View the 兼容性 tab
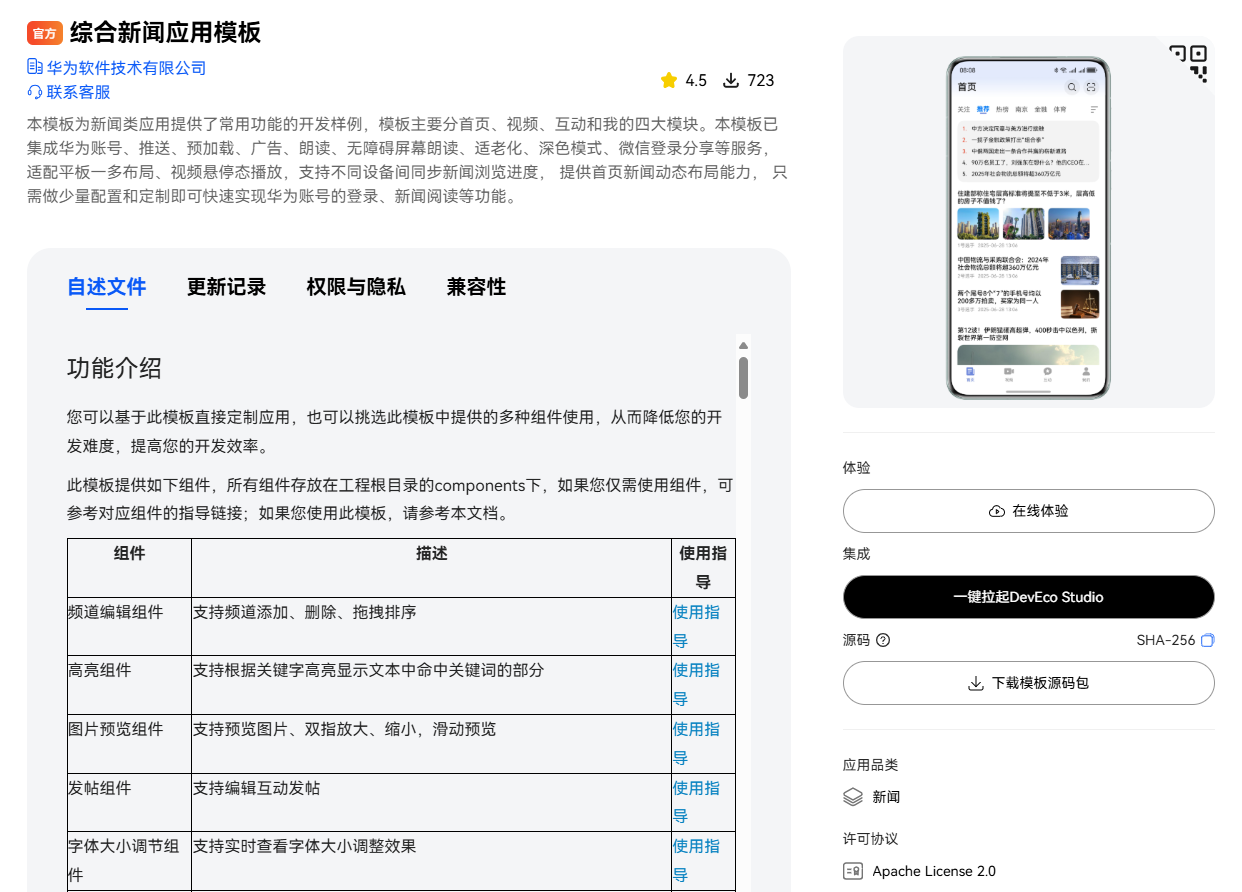The image size is (1242, 892). point(475,287)
